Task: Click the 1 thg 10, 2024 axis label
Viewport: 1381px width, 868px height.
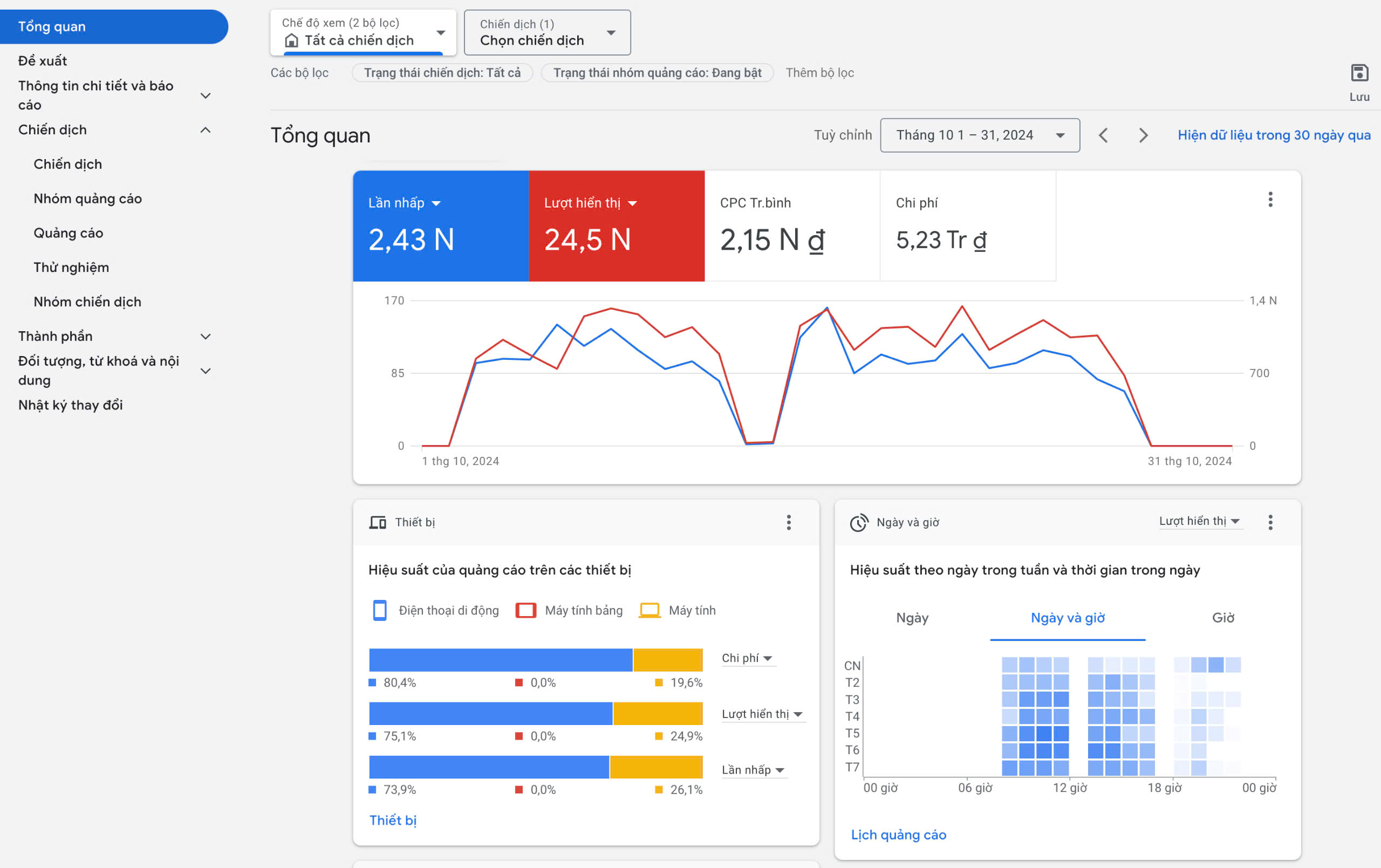Action: click(x=461, y=461)
